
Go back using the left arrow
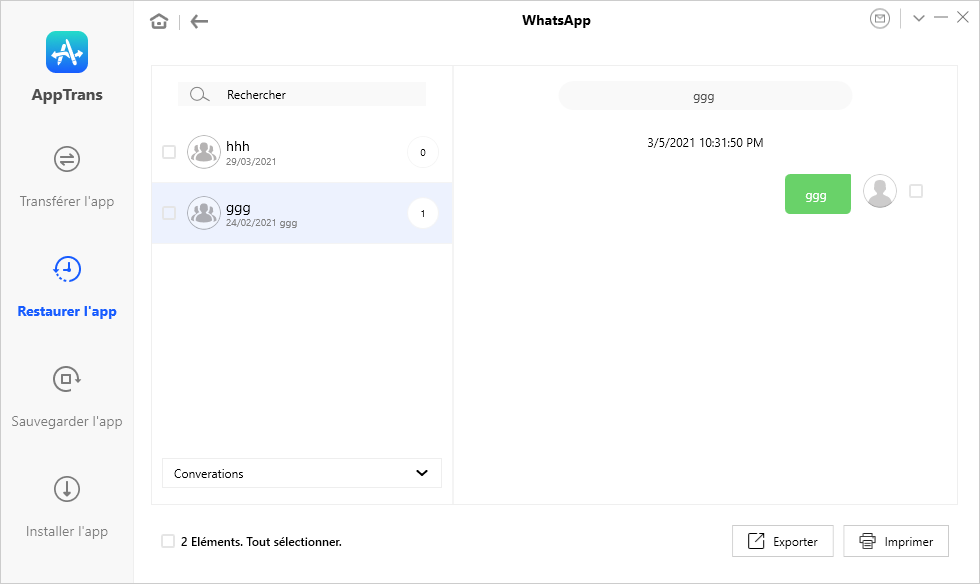[x=199, y=21]
